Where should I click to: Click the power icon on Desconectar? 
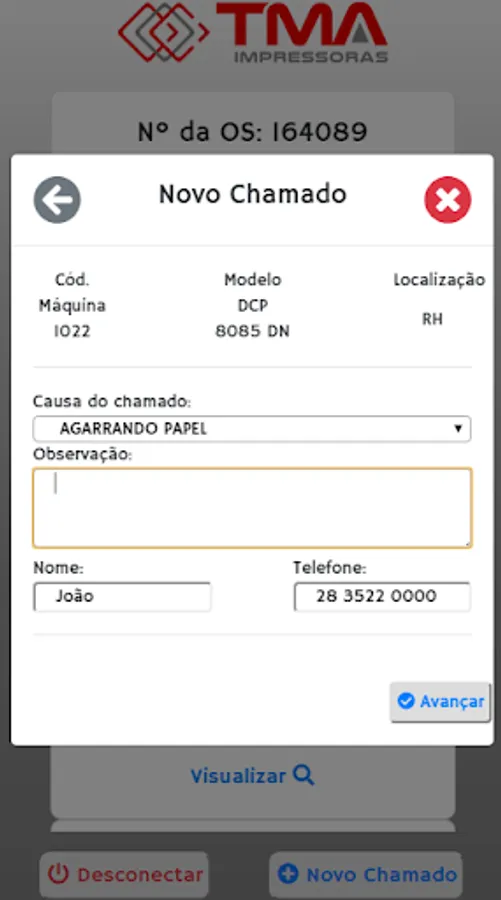(58, 874)
